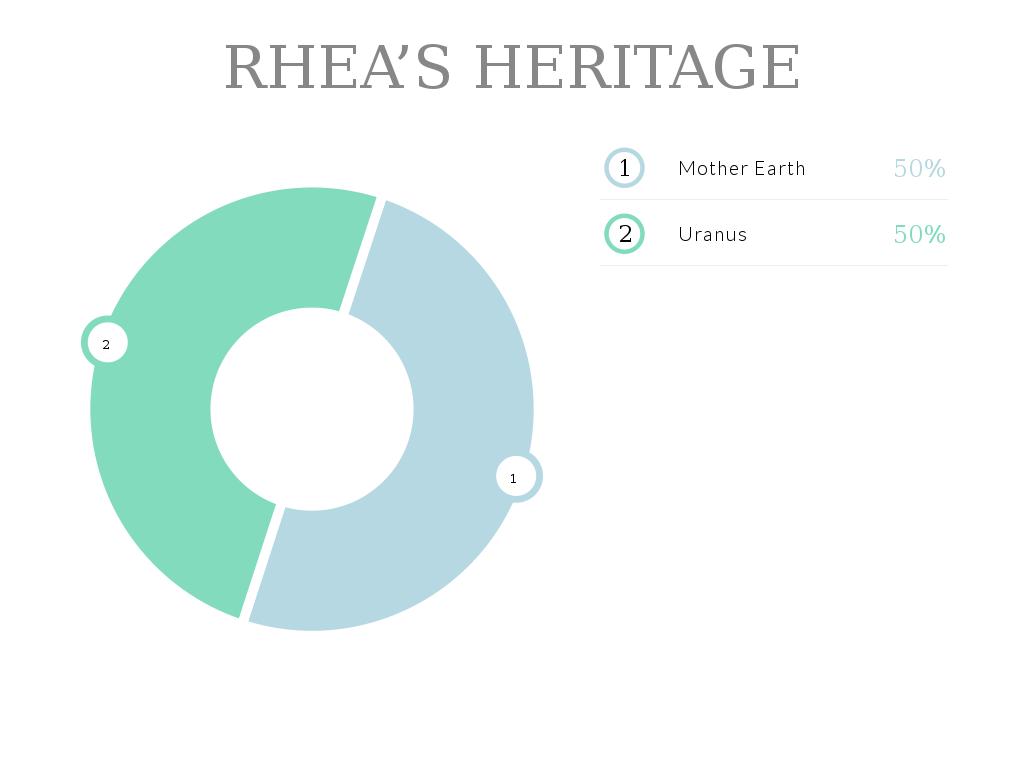Click the number 1 legend badge
Image resolution: width=1024 pixels, height=768 pixels.
(624, 168)
